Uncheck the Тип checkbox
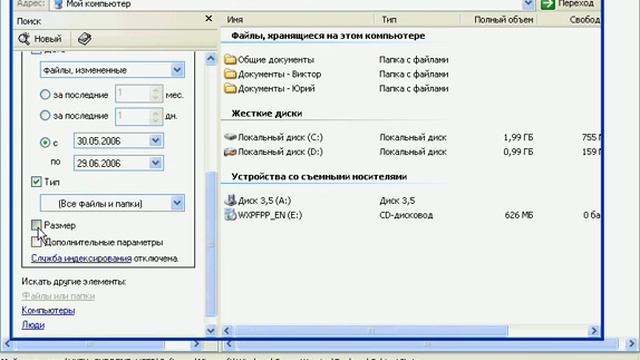This screenshot has height=360, width=640. click(x=36, y=182)
